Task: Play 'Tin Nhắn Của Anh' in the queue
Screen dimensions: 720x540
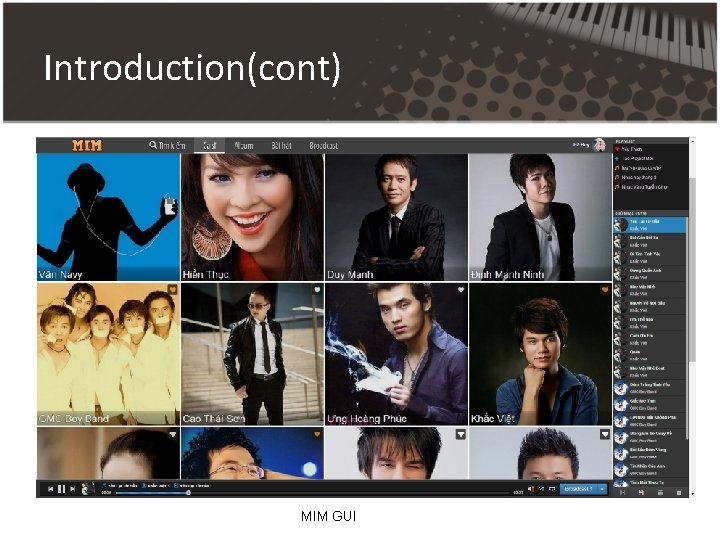Action: 650,469
